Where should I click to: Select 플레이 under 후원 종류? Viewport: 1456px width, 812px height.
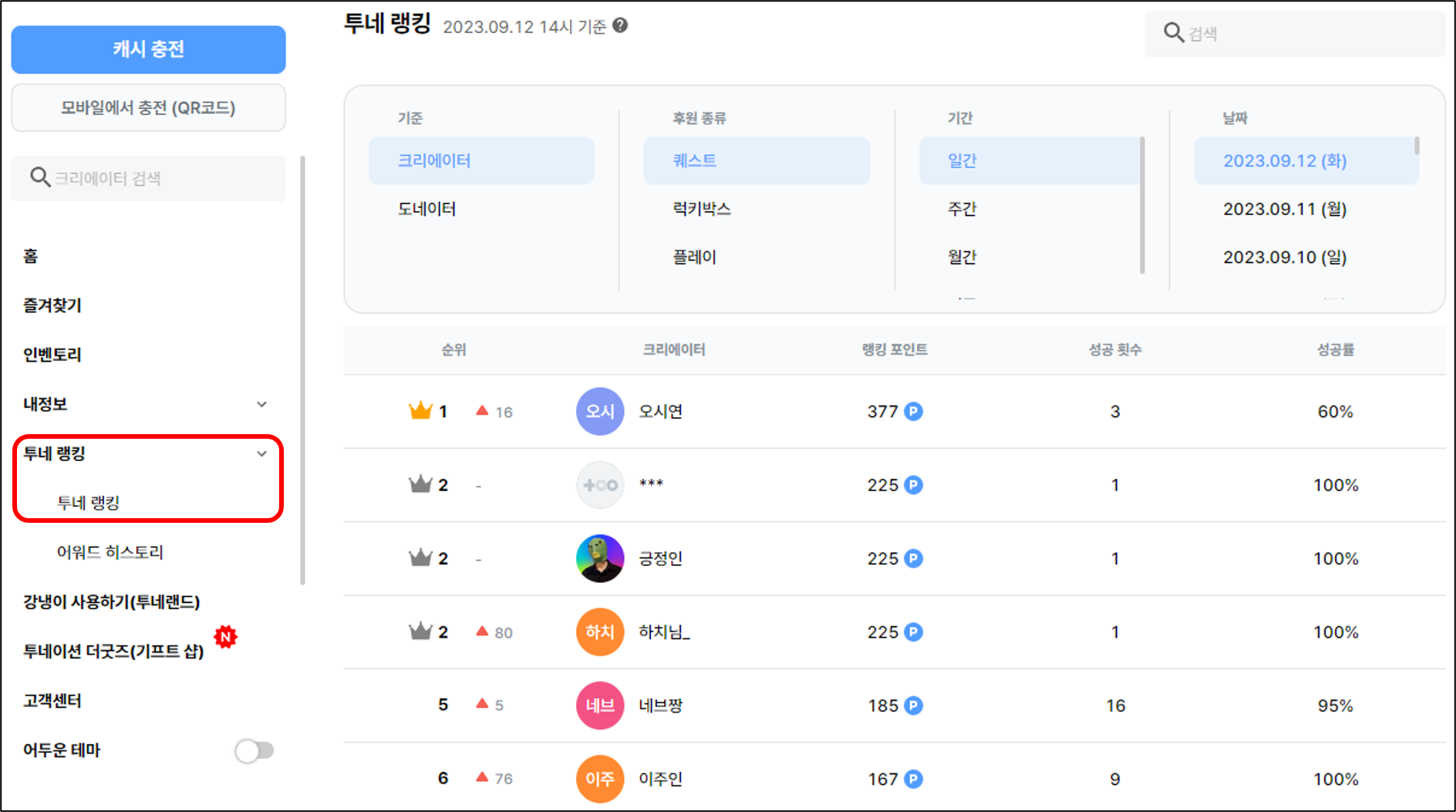[695, 257]
